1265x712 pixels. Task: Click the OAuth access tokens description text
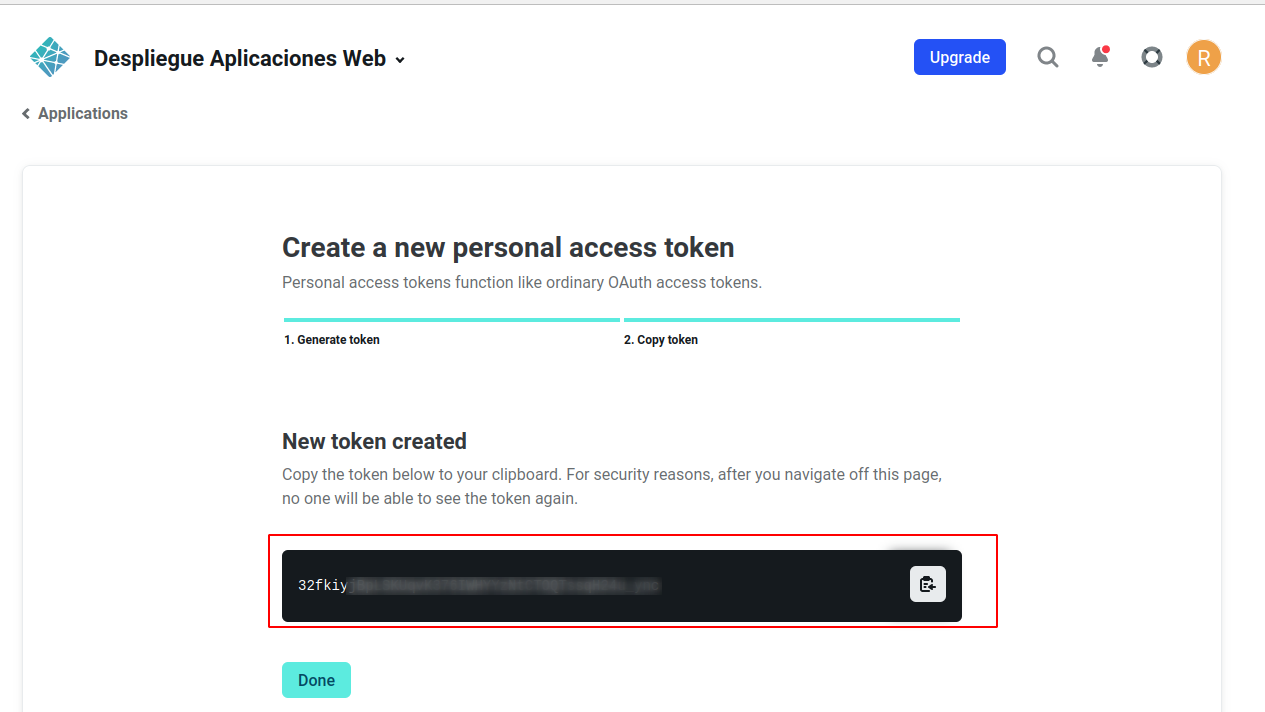tap(521, 282)
